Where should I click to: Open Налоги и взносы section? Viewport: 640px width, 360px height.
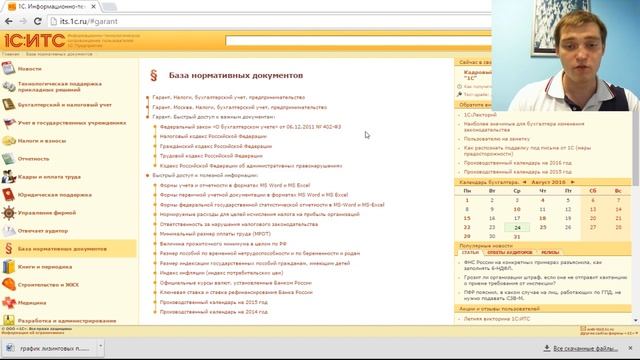[42, 141]
